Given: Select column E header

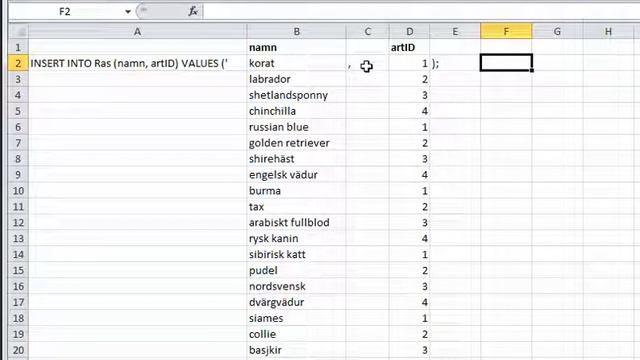Looking at the screenshot, I should (455, 31).
